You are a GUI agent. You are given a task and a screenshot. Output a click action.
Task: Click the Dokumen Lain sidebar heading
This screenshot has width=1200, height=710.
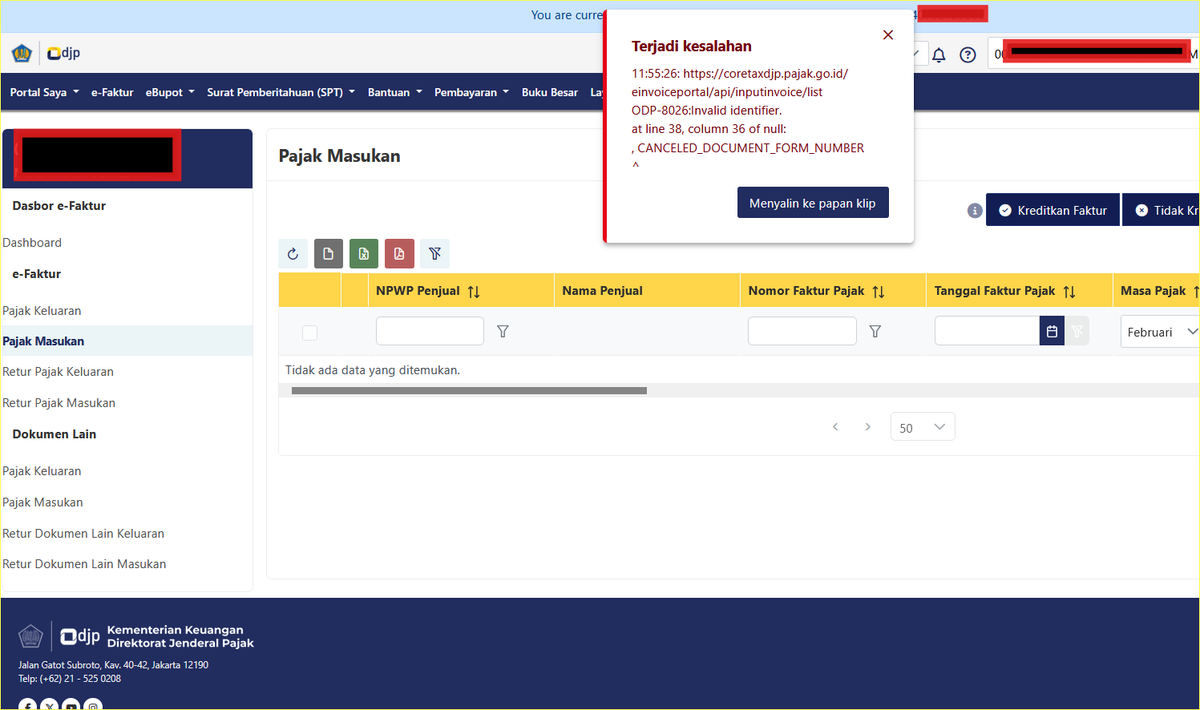(54, 434)
